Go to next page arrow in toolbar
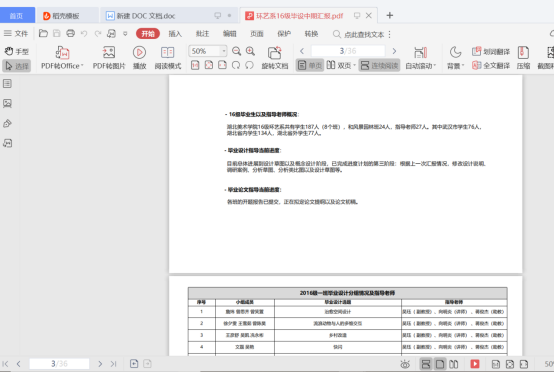 click(x=394, y=51)
